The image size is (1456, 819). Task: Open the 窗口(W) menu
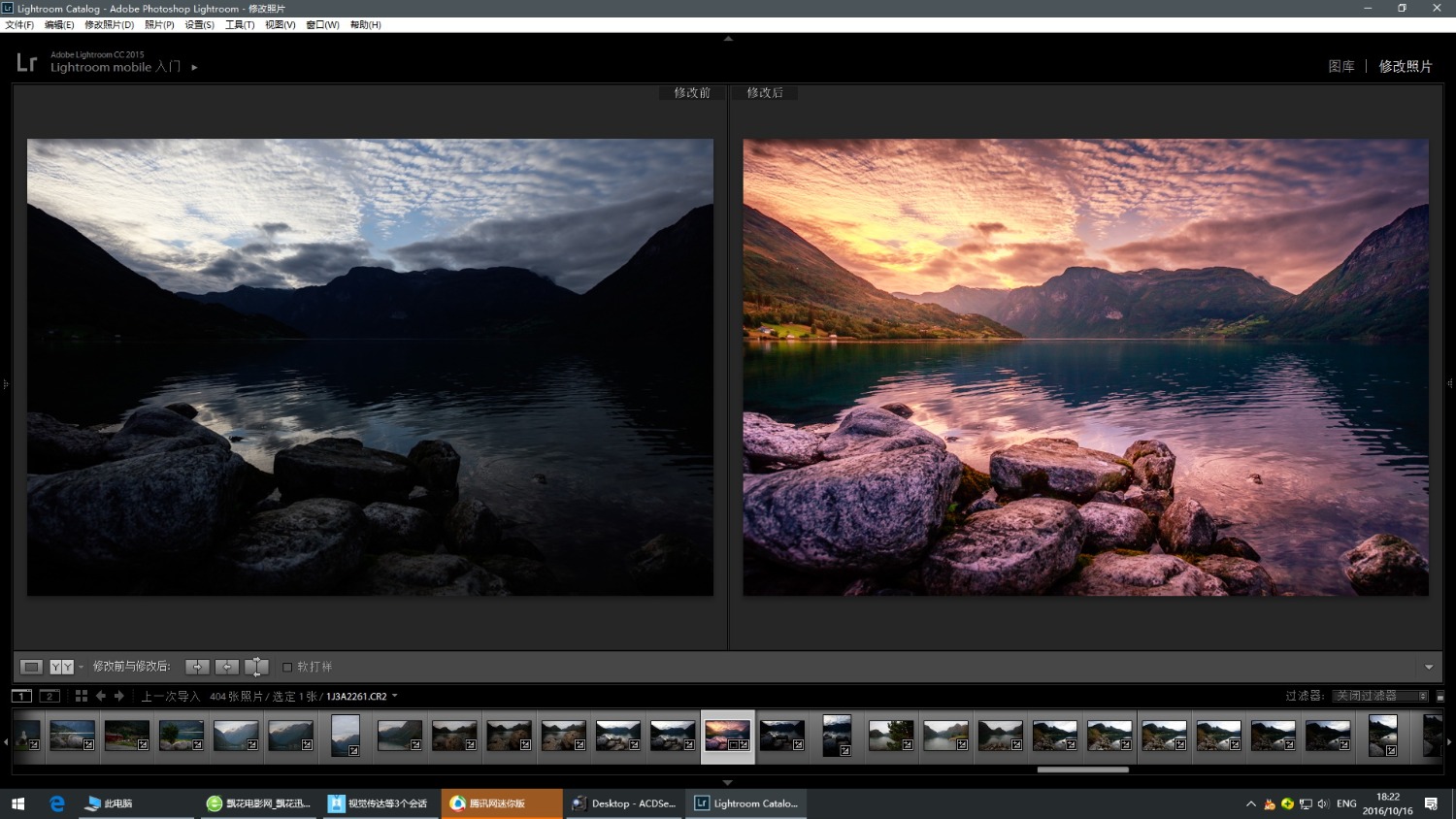point(322,25)
